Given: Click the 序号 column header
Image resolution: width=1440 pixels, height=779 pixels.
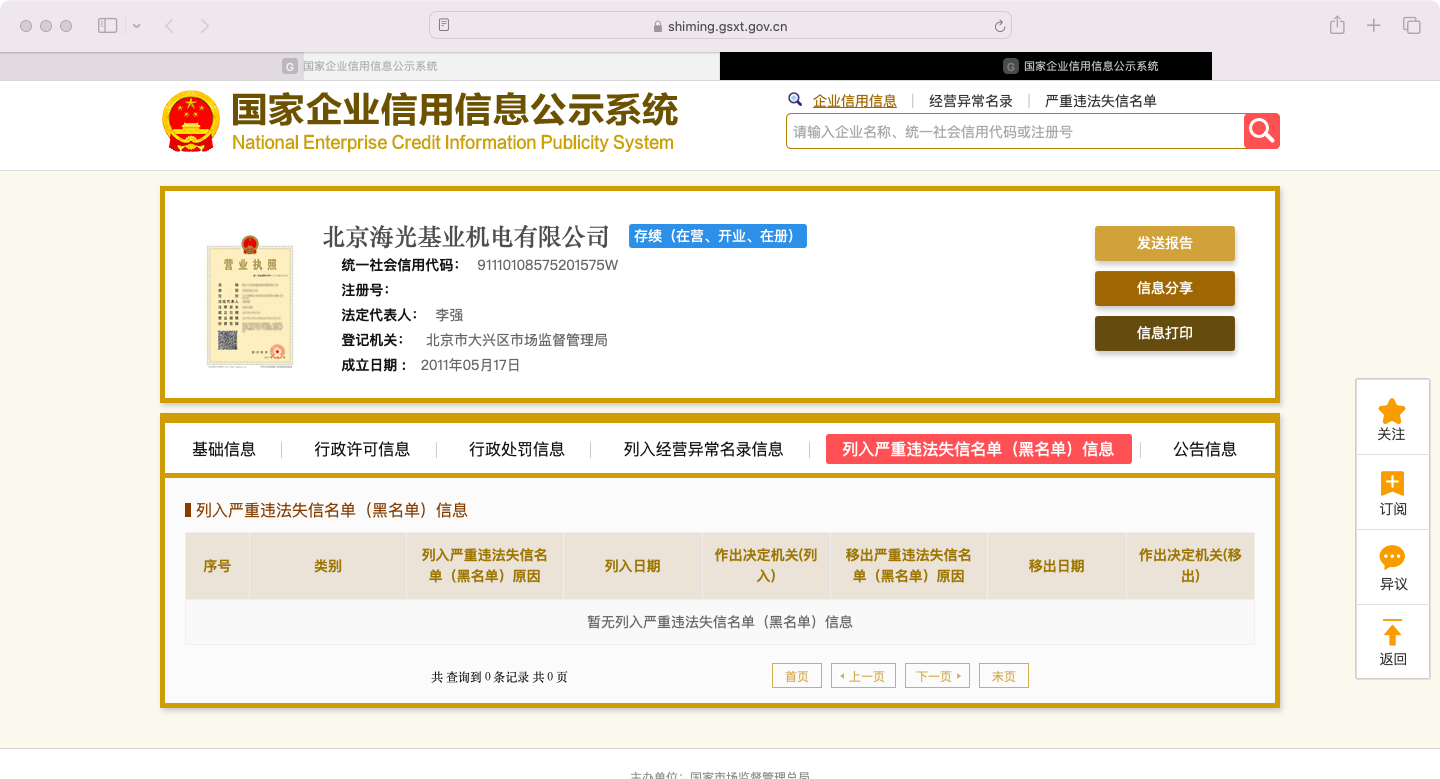Looking at the screenshot, I should tap(217, 566).
